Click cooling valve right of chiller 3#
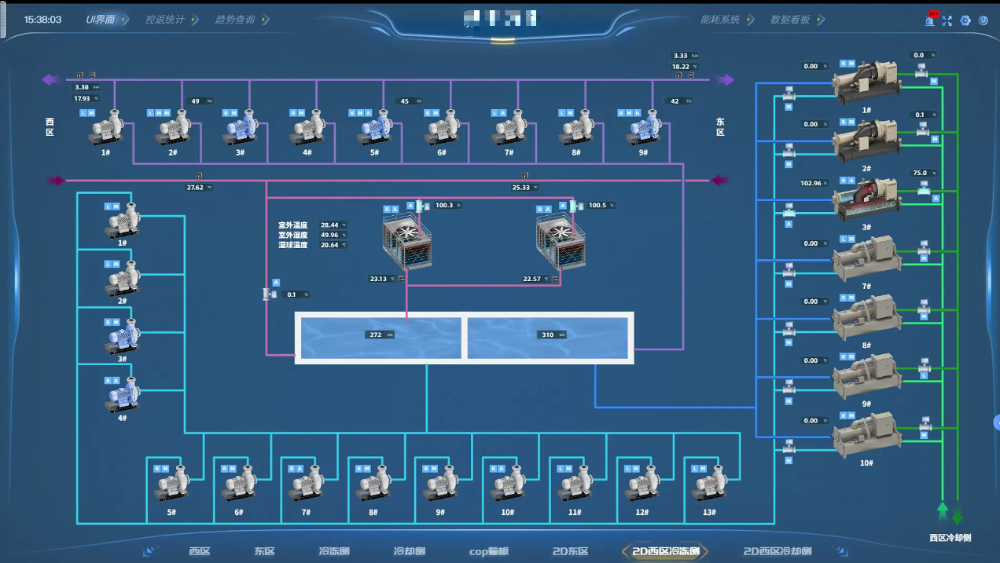Viewport: 1000px width, 563px height. click(x=923, y=188)
